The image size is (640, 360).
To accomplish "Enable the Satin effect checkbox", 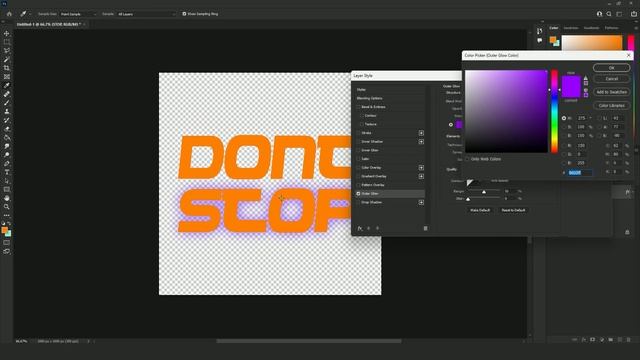I will pyautogui.click(x=358, y=159).
